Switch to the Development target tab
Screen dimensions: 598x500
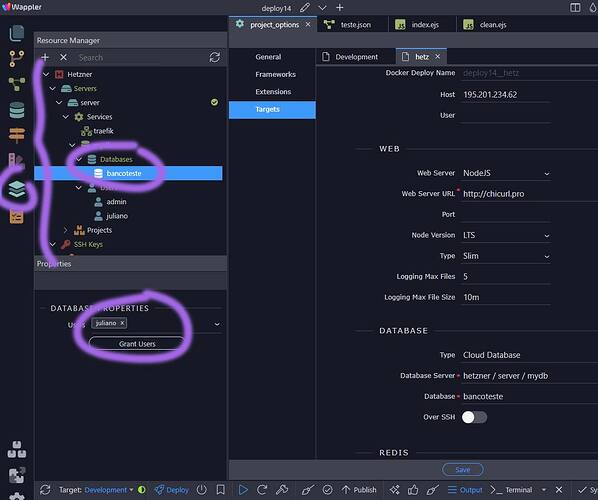coord(350,57)
